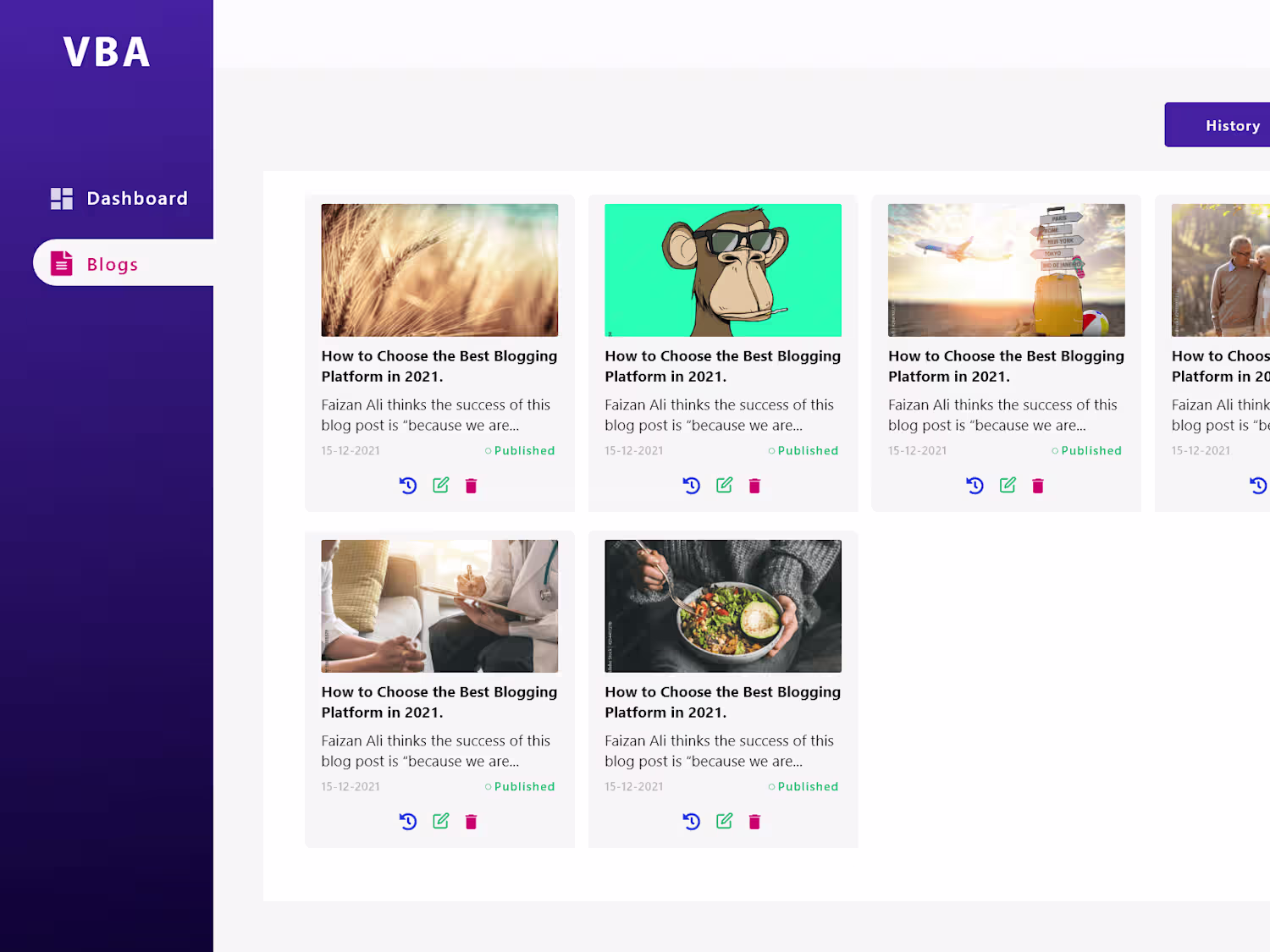This screenshot has width=1270, height=952.
Task: Click the Published status on the wheat card
Action: 520,451
